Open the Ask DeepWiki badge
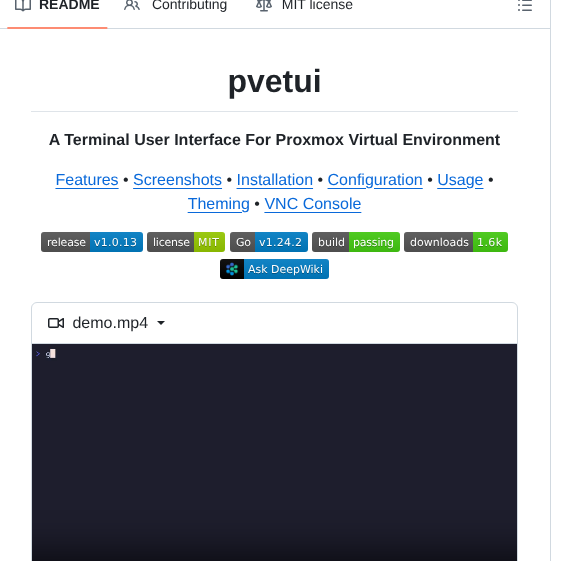 pos(274,269)
